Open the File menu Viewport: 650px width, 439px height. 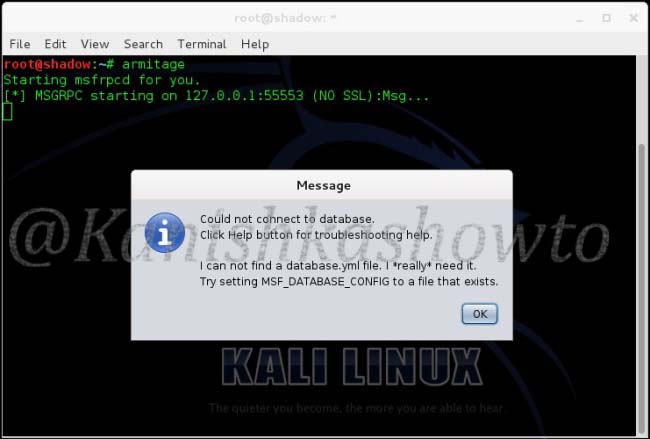(19, 44)
